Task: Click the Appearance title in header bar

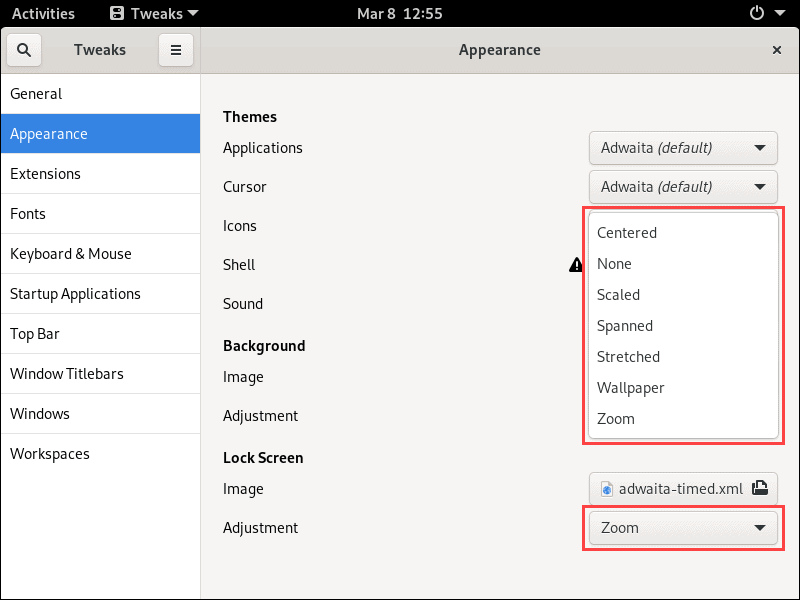Action: 499,50
